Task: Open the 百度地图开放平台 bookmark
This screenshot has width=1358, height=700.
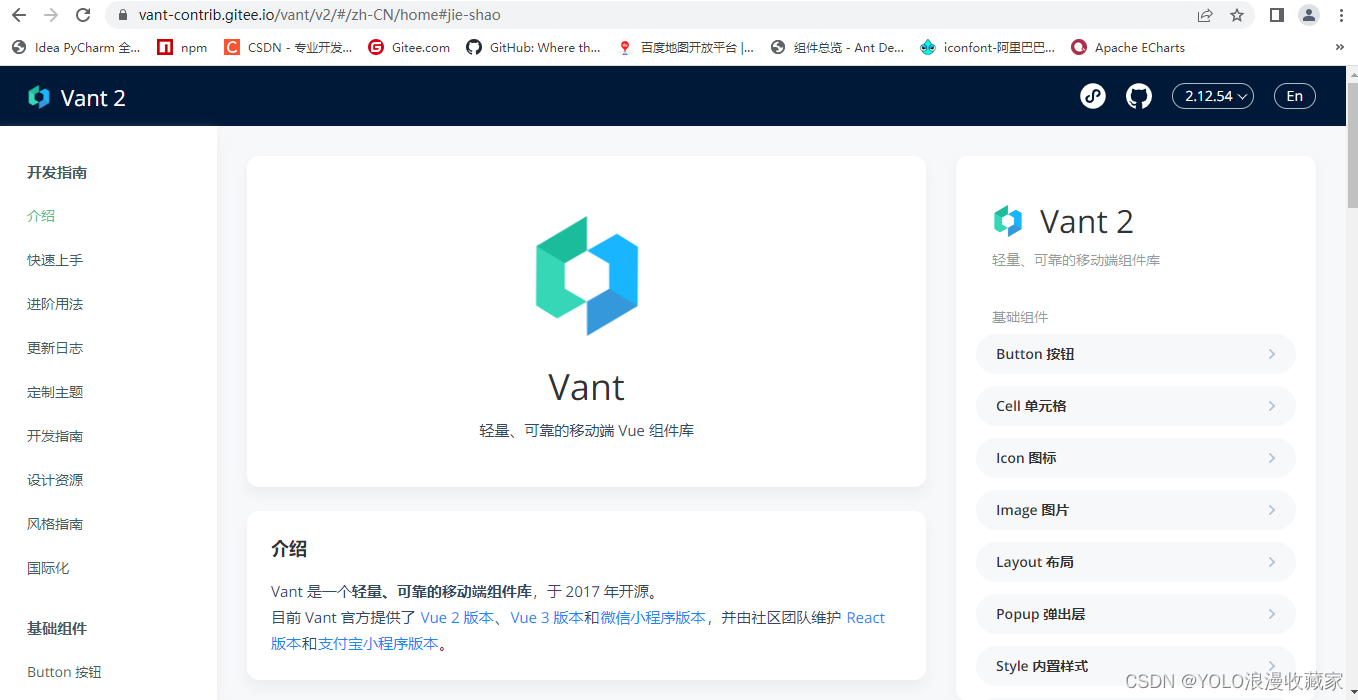Action: [686, 47]
